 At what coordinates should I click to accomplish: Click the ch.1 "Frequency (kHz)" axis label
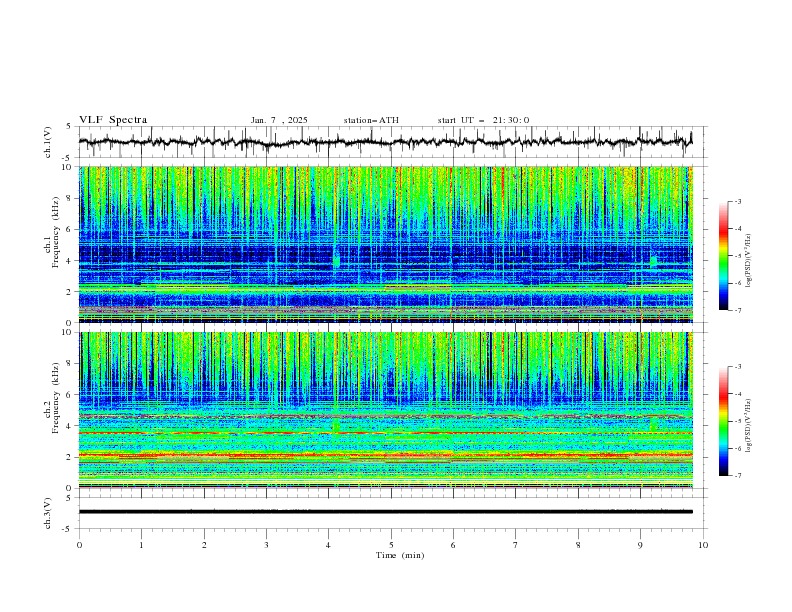(x=55, y=232)
